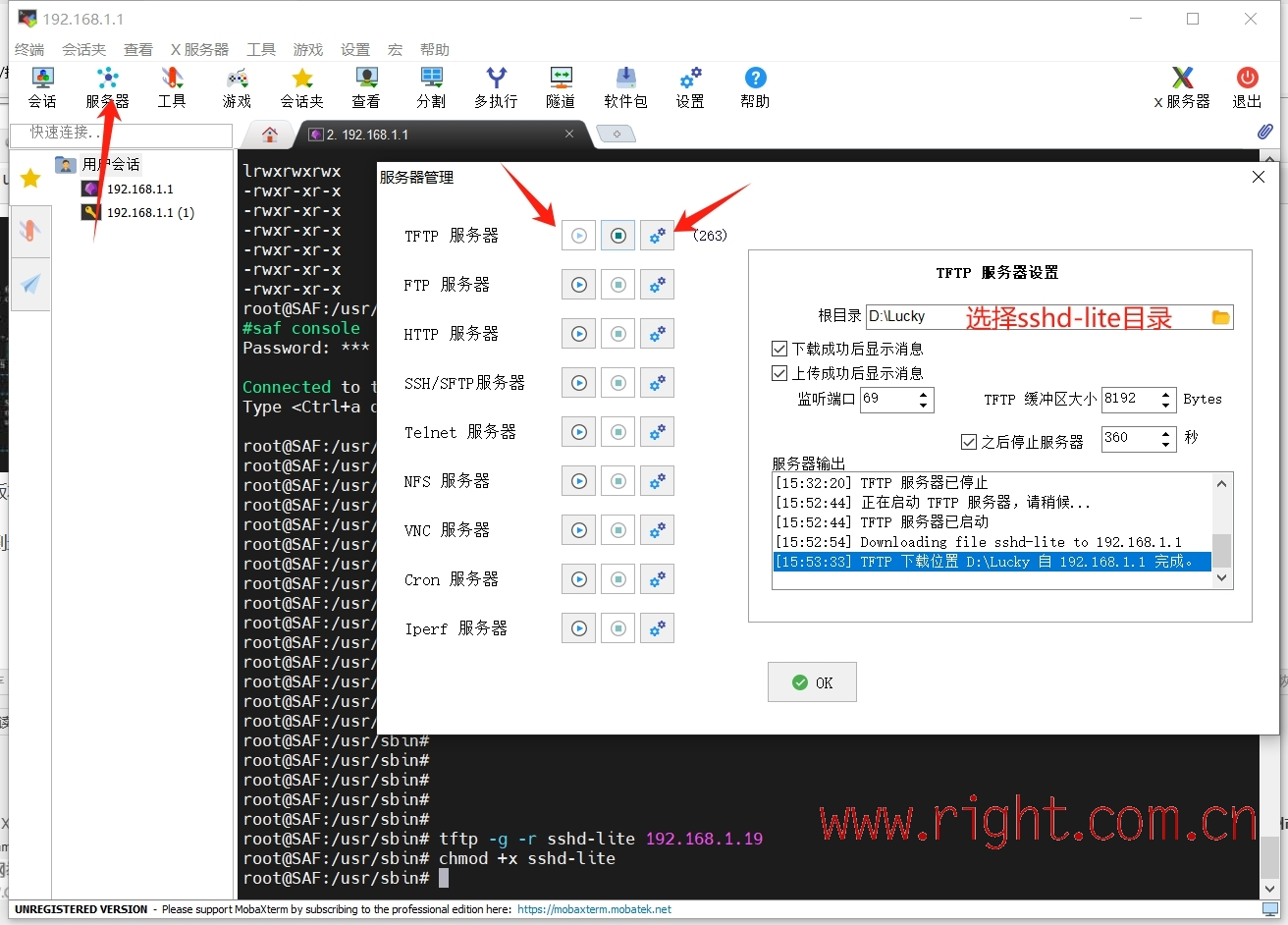Confirm the server dialog with the OK button
Image resolution: width=1288 pixels, height=925 pixels.
point(812,682)
